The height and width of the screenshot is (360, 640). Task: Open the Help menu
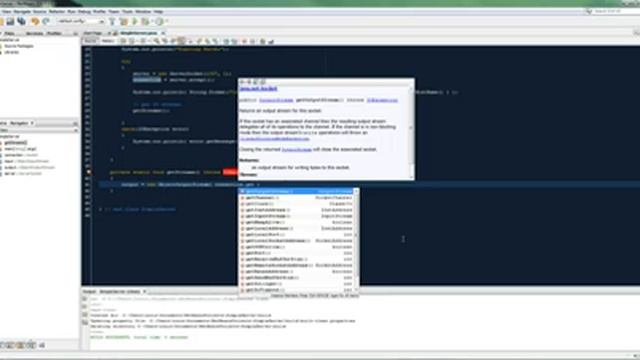(x=158, y=11)
